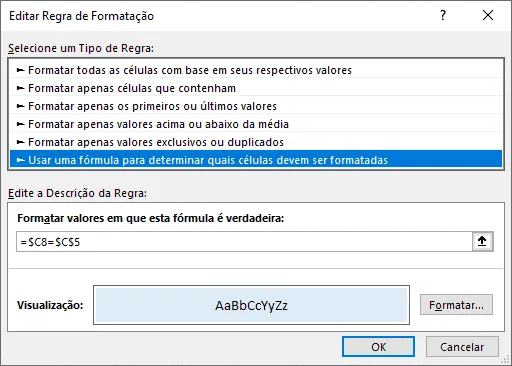Confirm the rule with OK

pos(378,347)
